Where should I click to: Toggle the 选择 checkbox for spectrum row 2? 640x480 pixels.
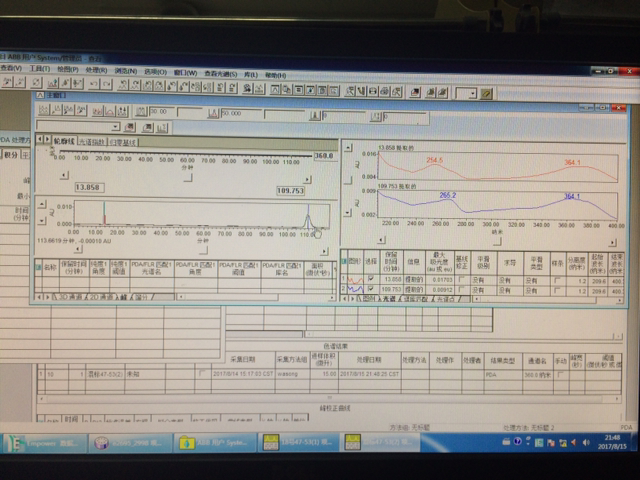[371, 289]
